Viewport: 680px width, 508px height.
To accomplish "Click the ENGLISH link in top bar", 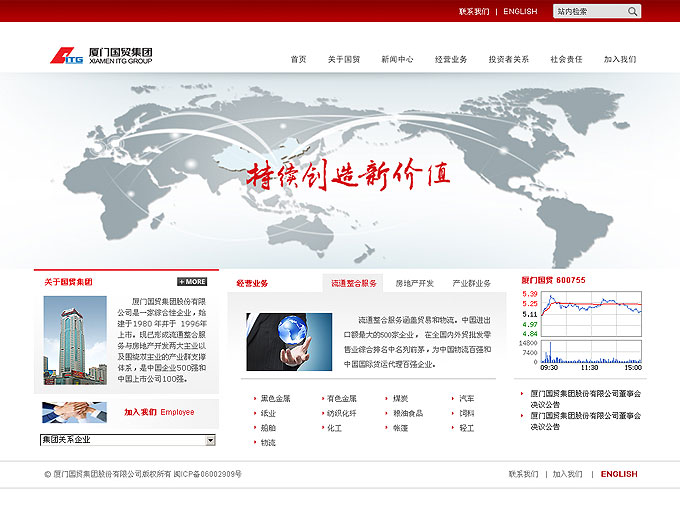I will 520,12.
